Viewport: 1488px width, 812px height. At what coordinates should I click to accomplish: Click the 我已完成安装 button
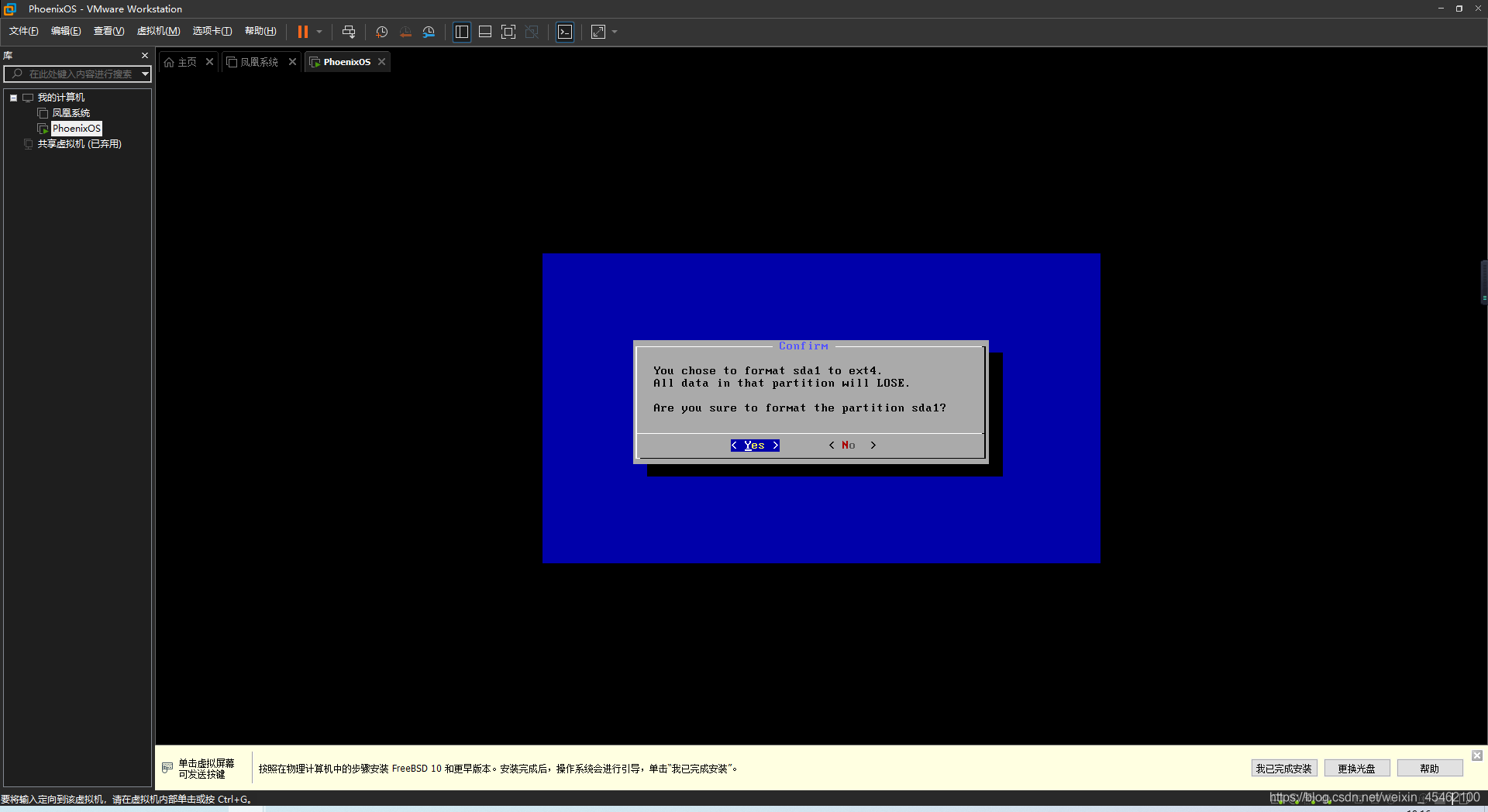pyautogui.click(x=1283, y=769)
